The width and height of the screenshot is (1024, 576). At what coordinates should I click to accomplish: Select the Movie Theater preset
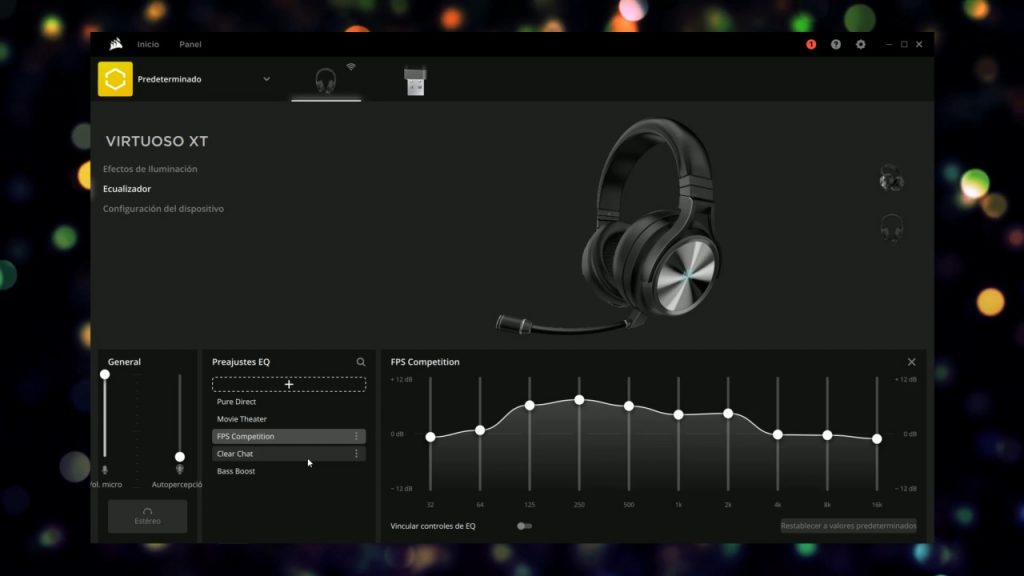pyautogui.click(x=289, y=419)
